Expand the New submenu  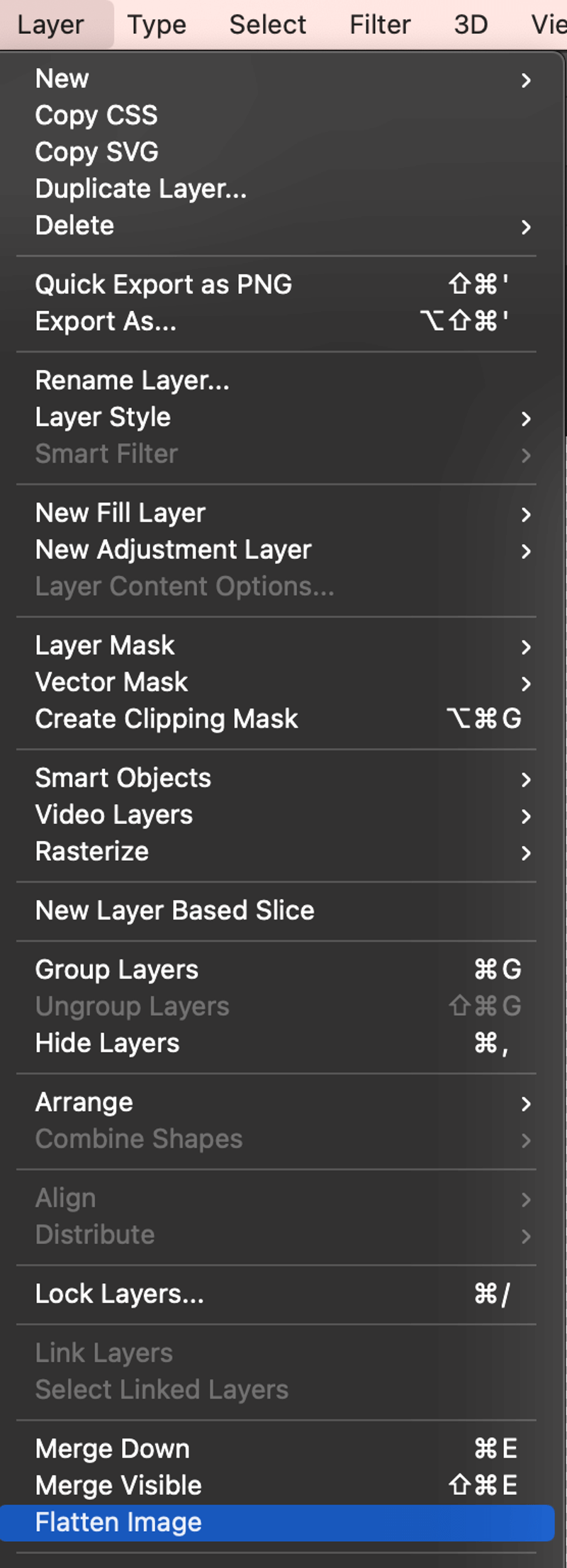pyautogui.click(x=62, y=78)
